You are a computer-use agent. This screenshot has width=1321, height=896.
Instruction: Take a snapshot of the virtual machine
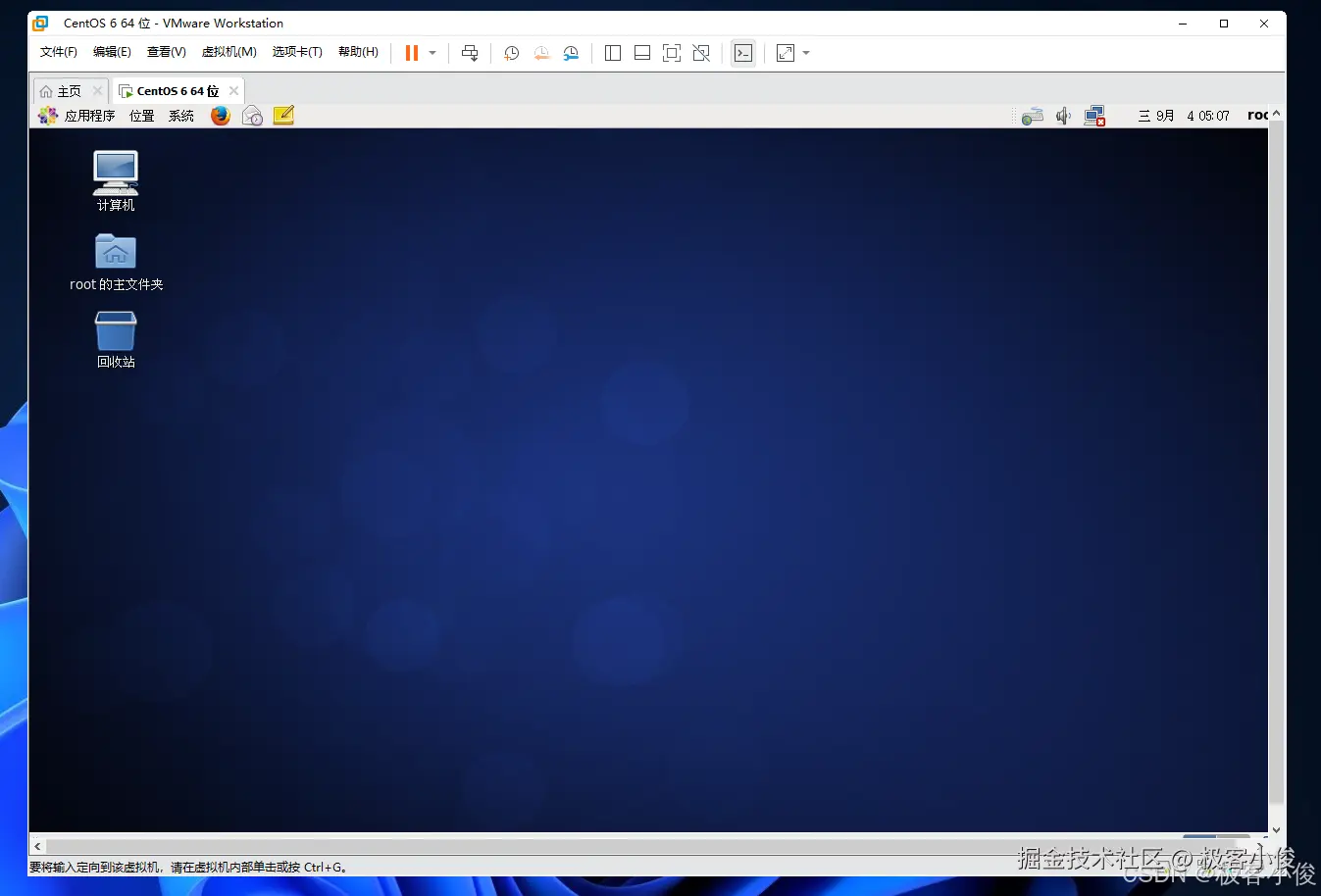pos(511,53)
